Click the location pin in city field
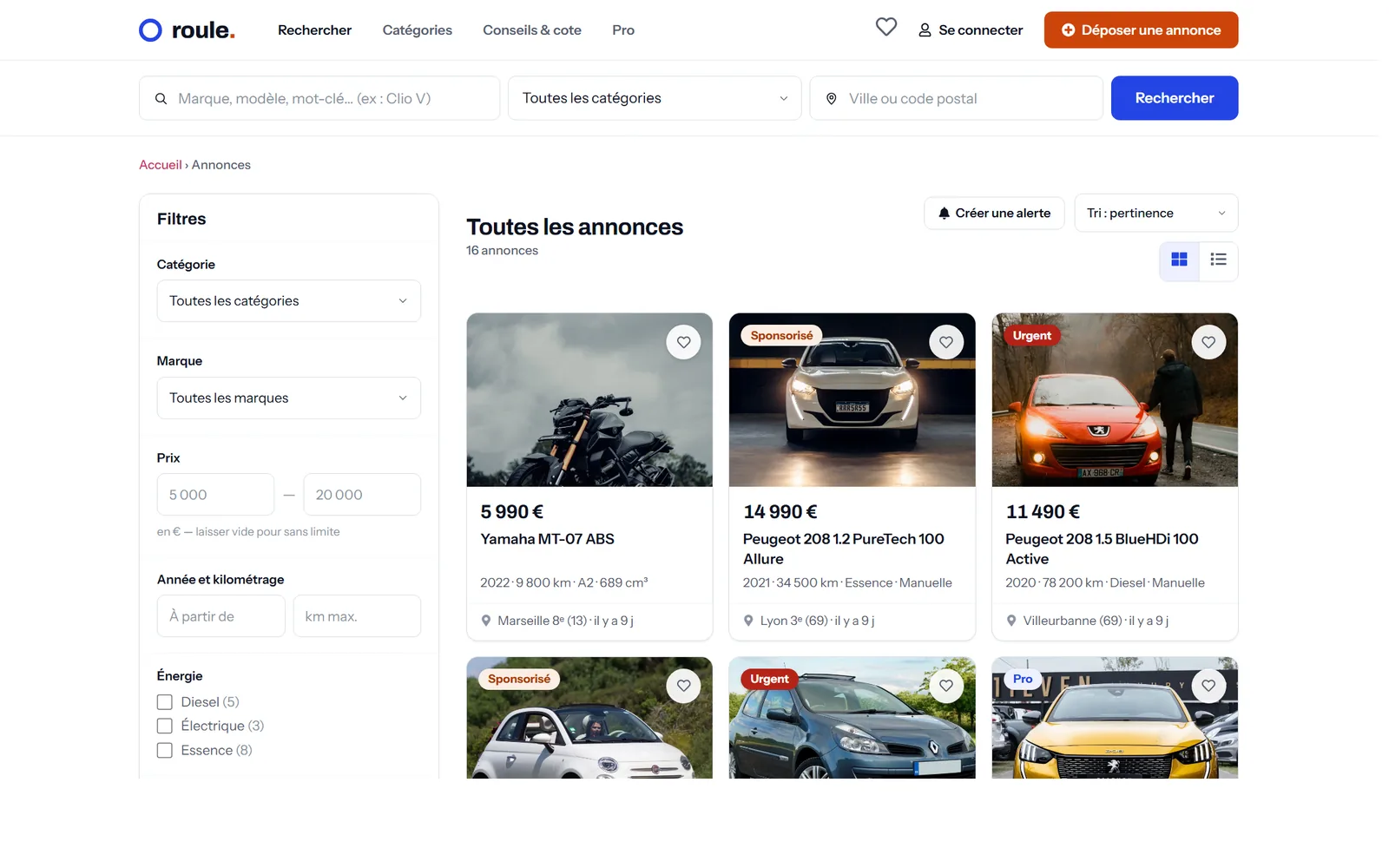 point(831,99)
